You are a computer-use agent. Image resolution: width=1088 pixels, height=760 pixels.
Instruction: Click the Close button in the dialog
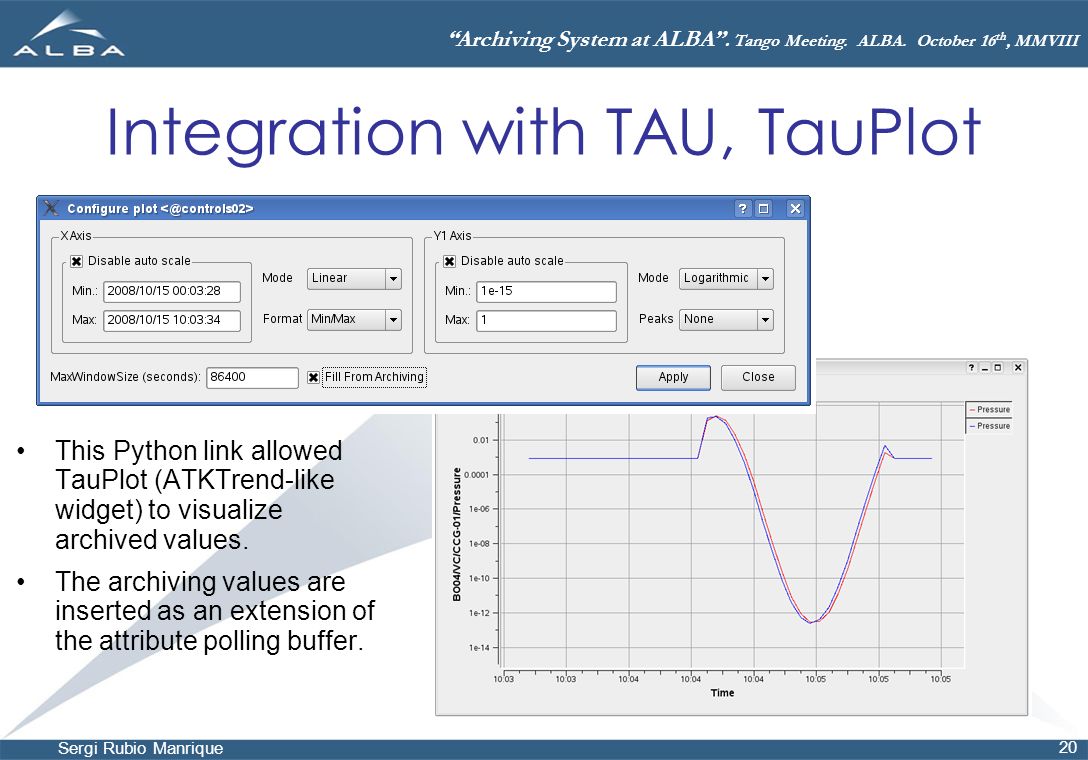(x=758, y=378)
